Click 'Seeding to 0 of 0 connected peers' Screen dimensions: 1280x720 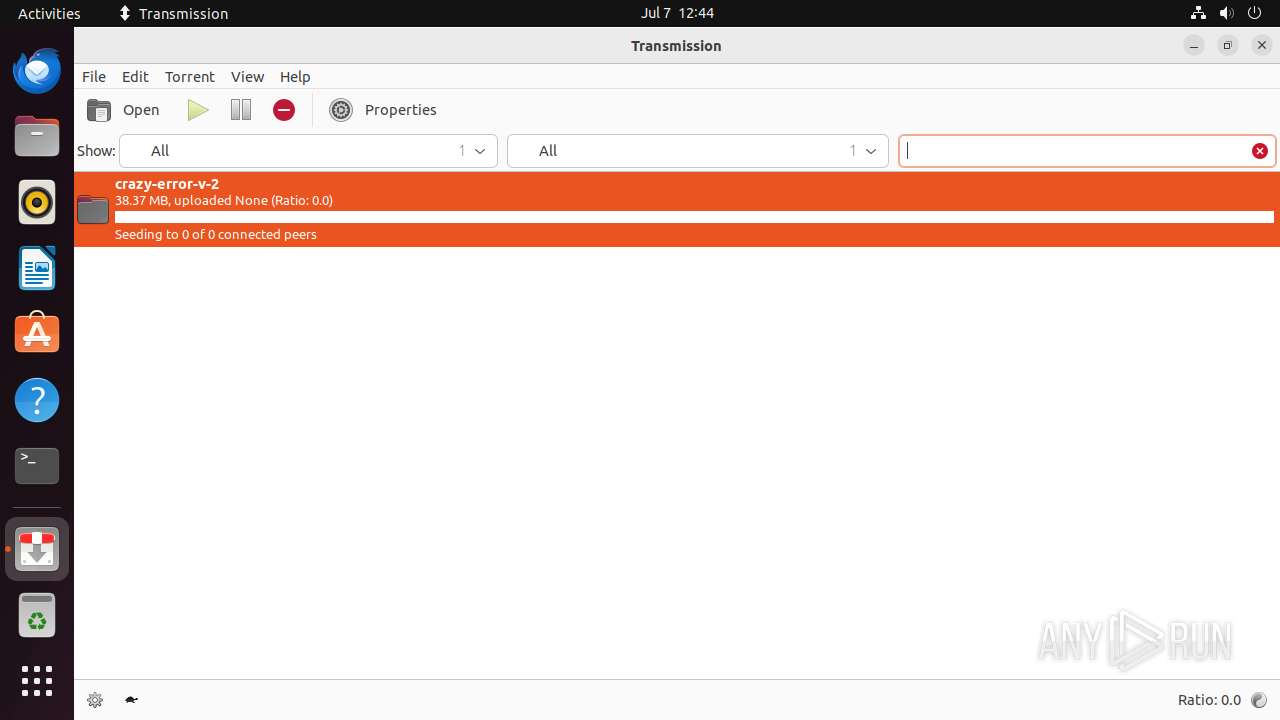[216, 235]
